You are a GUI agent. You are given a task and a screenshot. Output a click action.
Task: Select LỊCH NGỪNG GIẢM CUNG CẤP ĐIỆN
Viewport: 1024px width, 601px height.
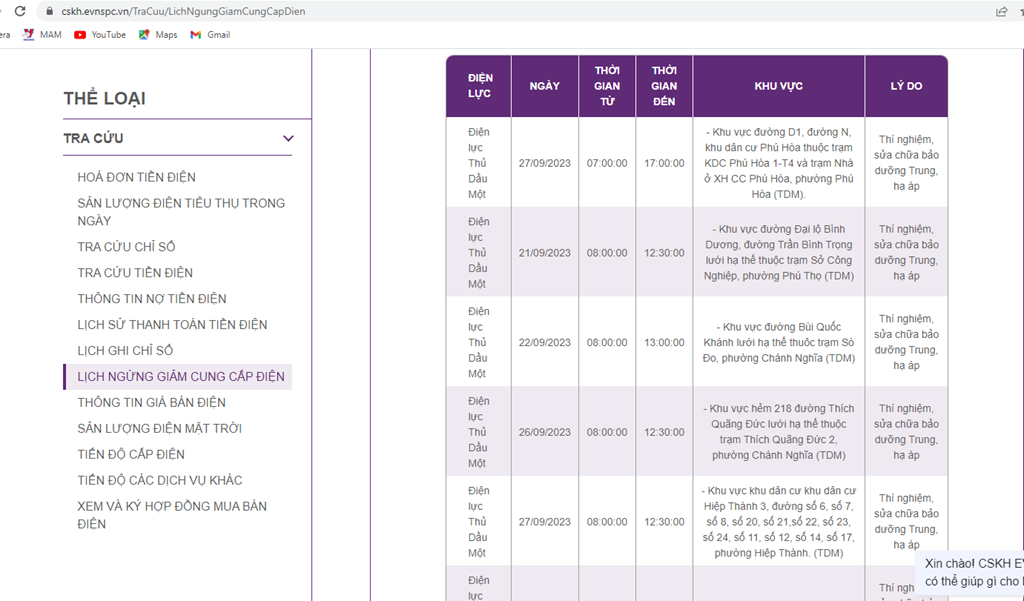click(x=181, y=377)
